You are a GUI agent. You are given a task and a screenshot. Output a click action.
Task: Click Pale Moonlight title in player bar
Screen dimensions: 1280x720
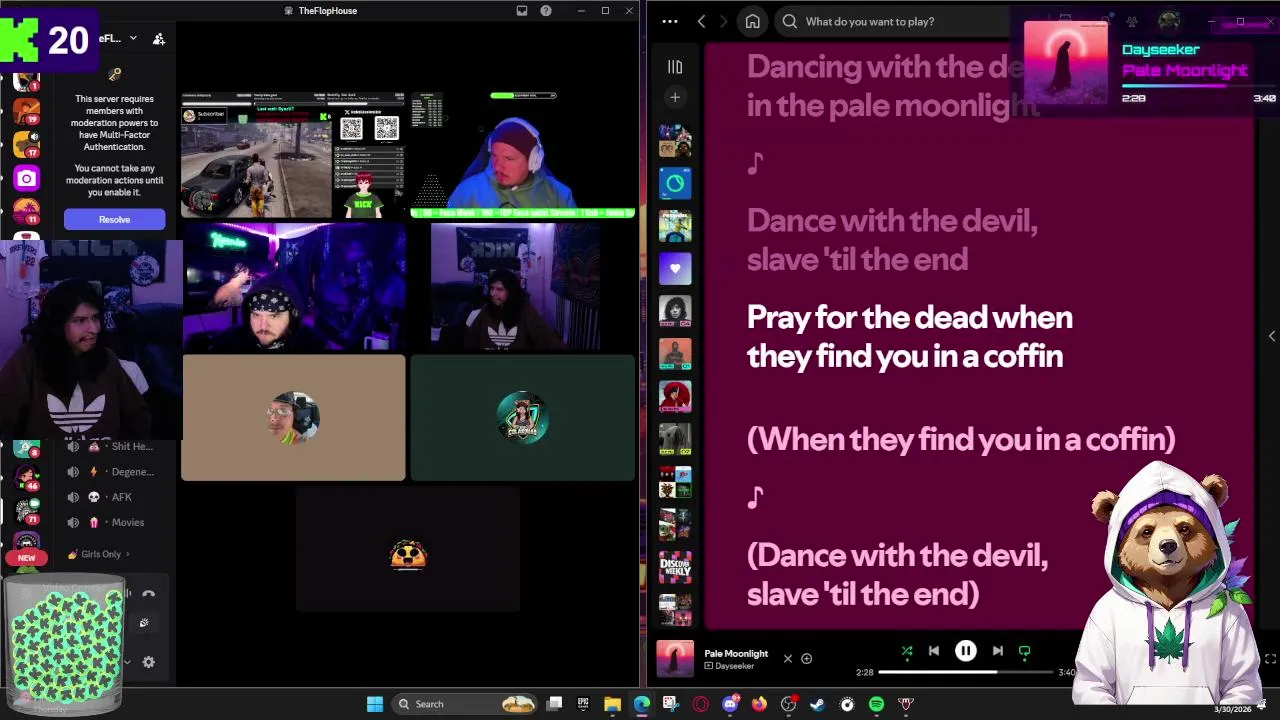736,653
